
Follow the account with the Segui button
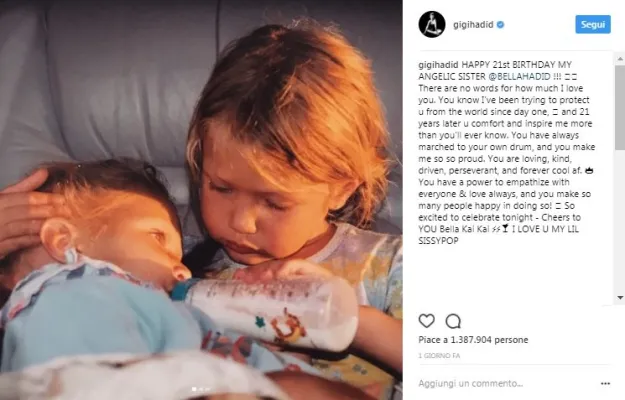pos(593,24)
